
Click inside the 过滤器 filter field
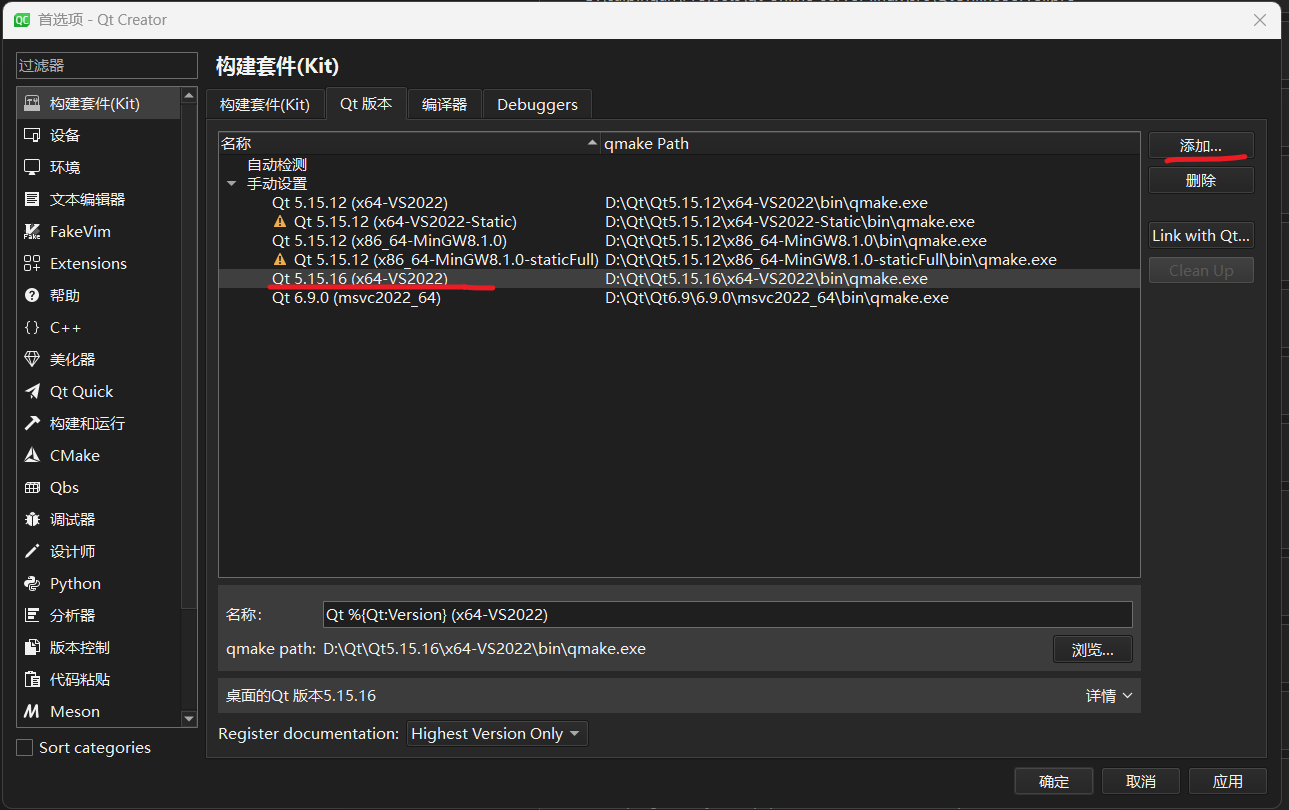click(106, 65)
